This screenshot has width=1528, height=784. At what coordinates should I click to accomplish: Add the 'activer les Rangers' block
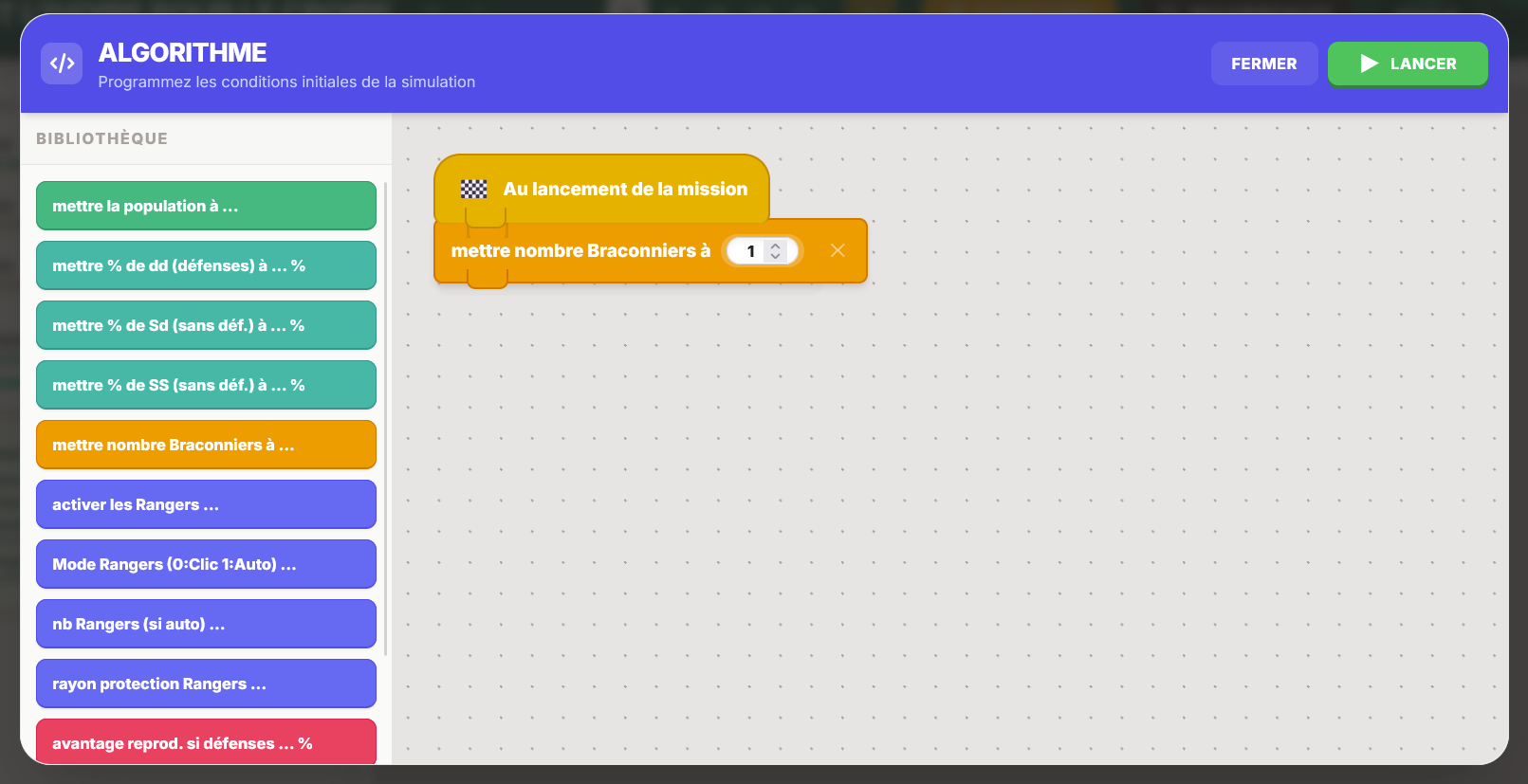click(206, 504)
